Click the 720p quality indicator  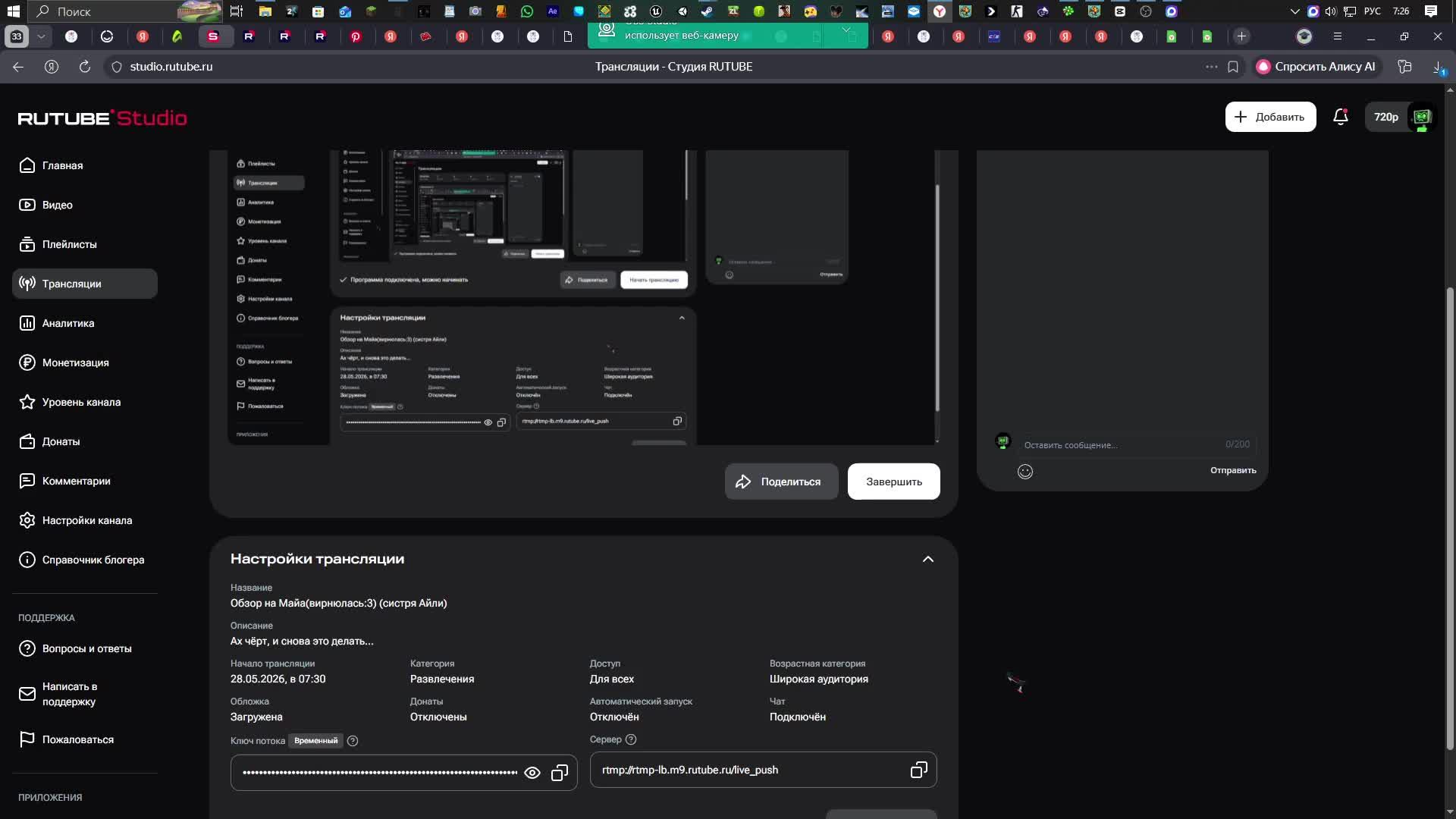point(1386,117)
